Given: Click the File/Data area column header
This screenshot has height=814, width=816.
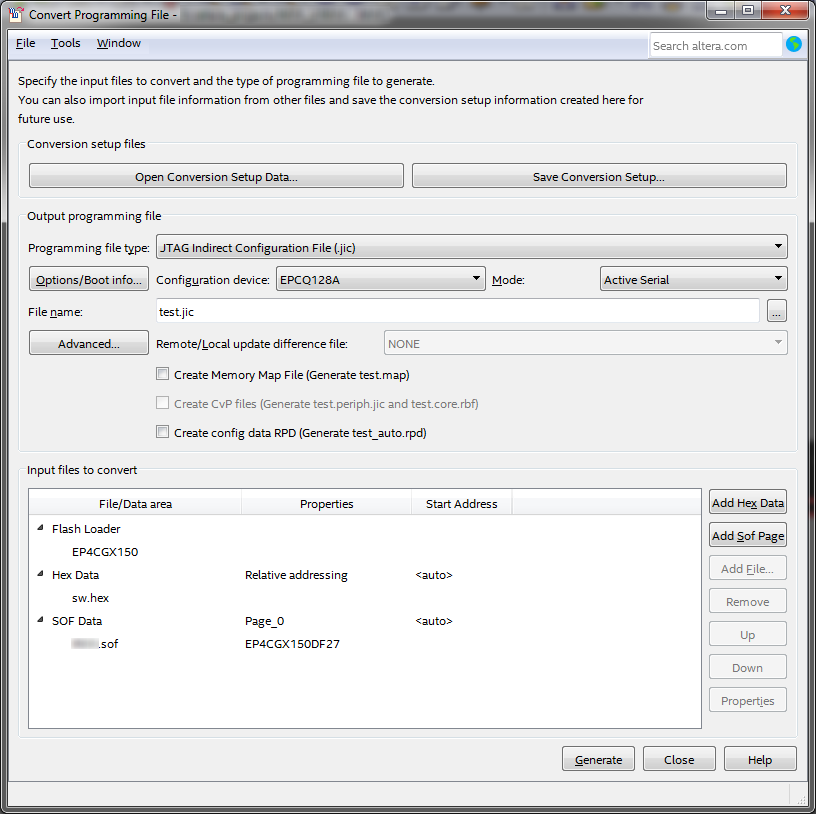Looking at the screenshot, I should [135, 503].
